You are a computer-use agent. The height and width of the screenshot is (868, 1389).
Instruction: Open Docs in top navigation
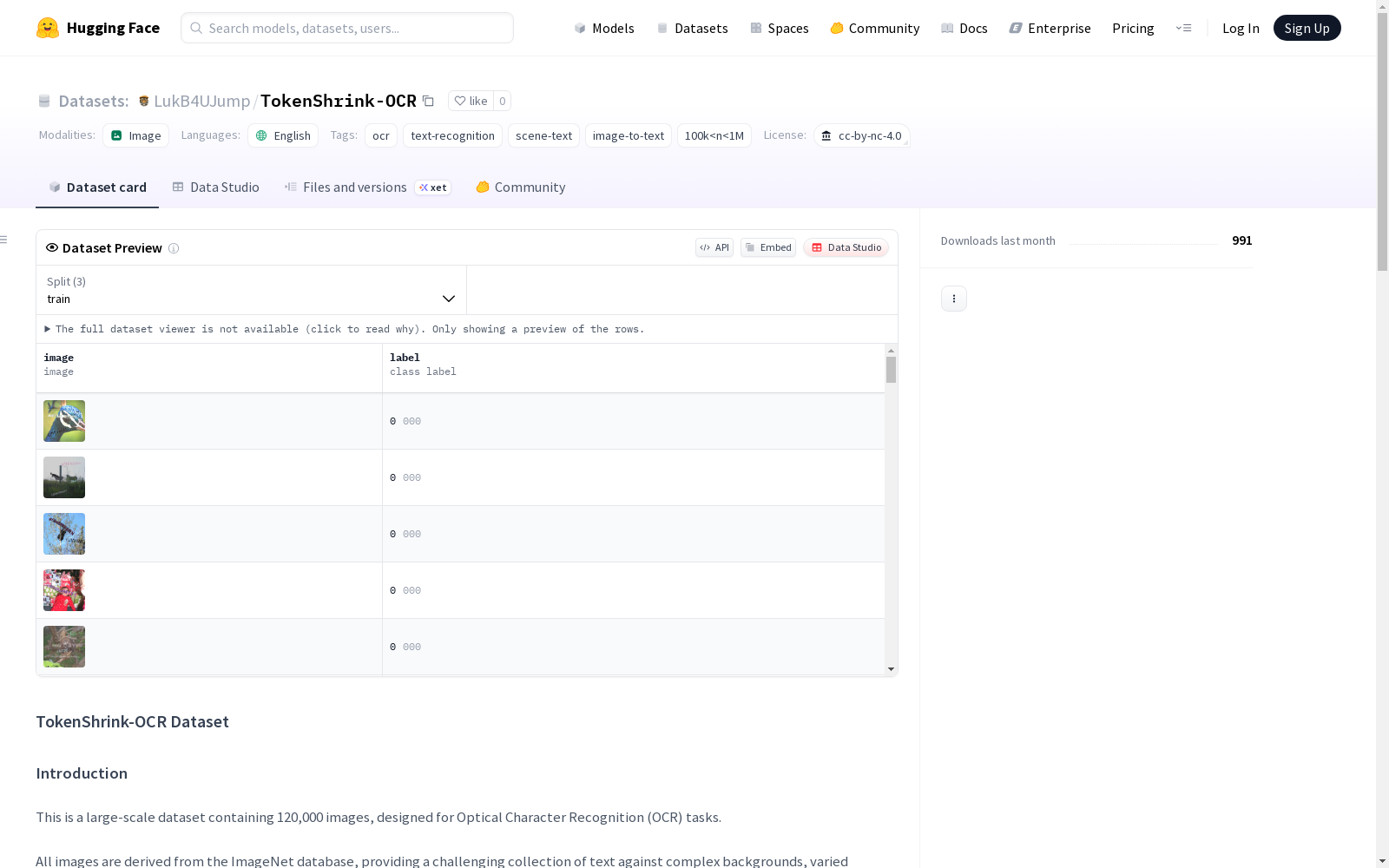pos(964,28)
